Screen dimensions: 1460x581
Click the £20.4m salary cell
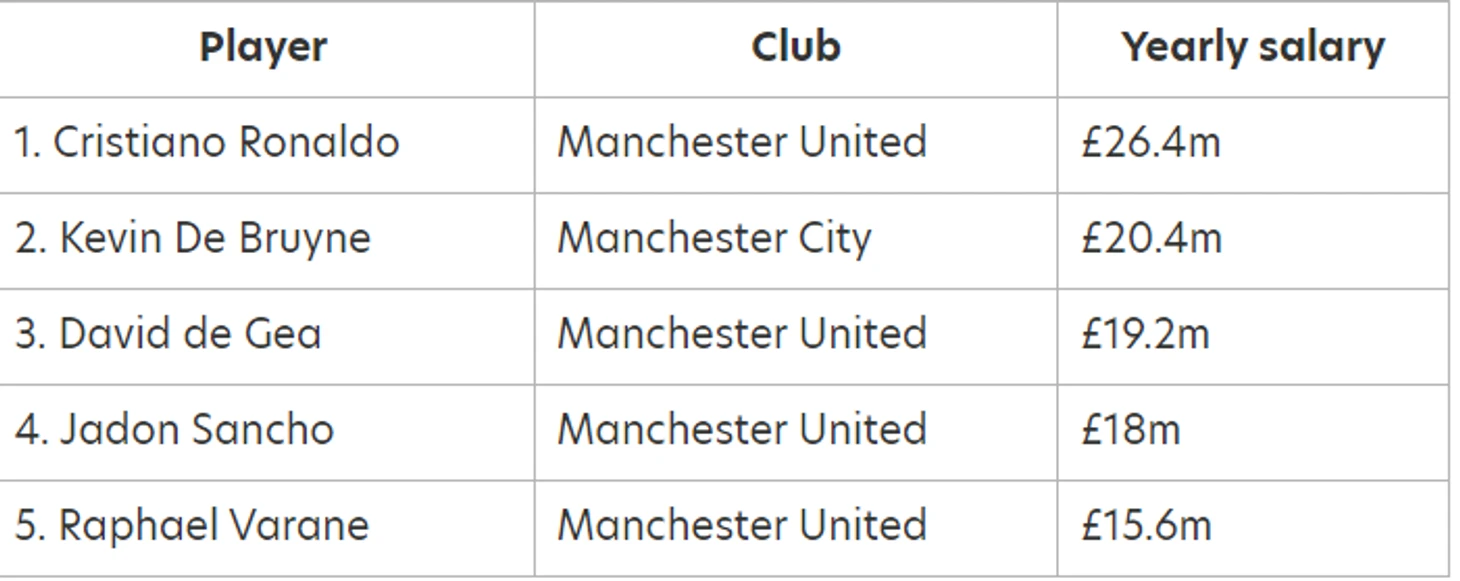tap(1150, 238)
